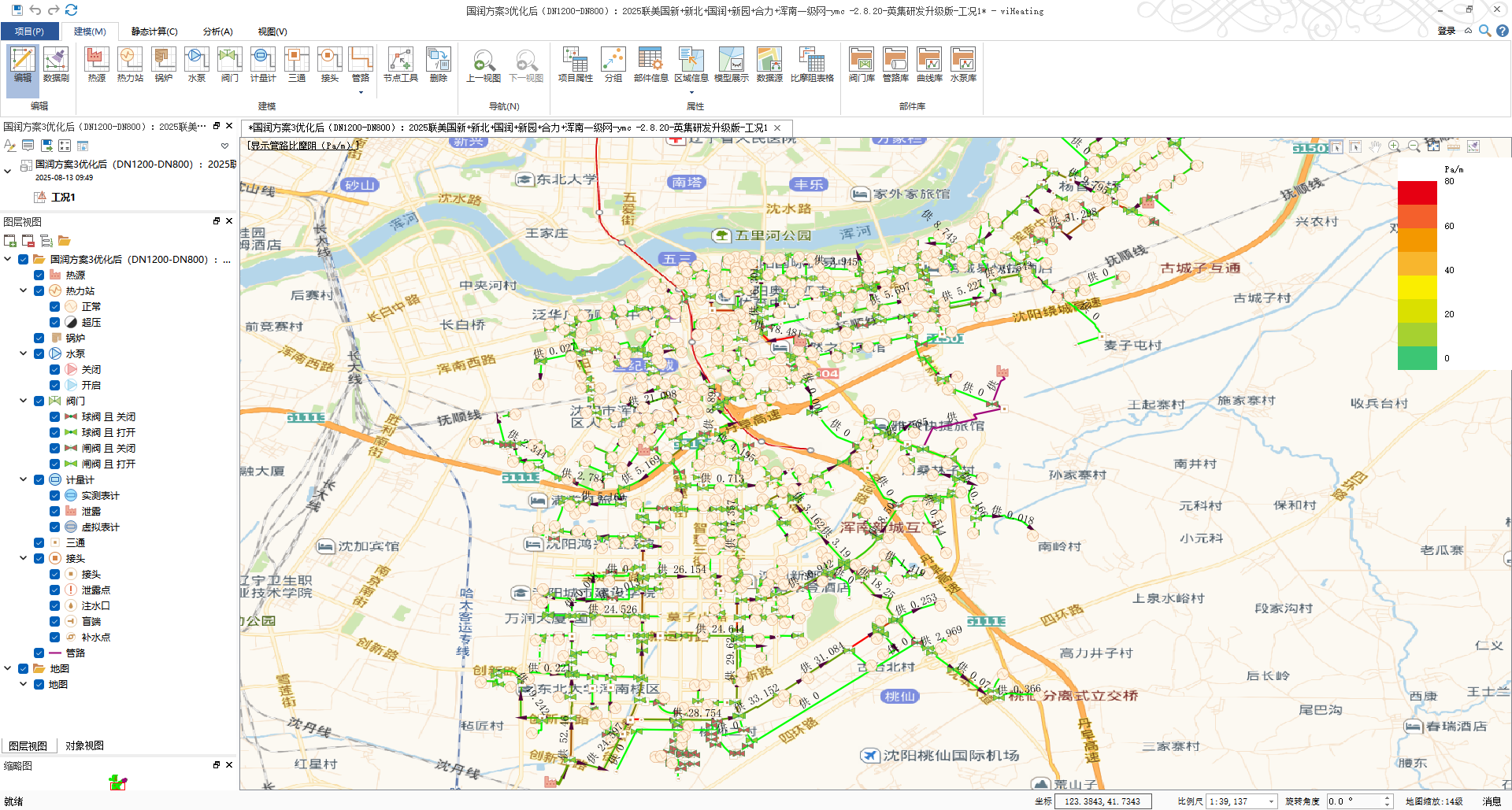Disable the 锅炉 layer checkbox
This screenshot has height=810, width=1512.
point(39,338)
